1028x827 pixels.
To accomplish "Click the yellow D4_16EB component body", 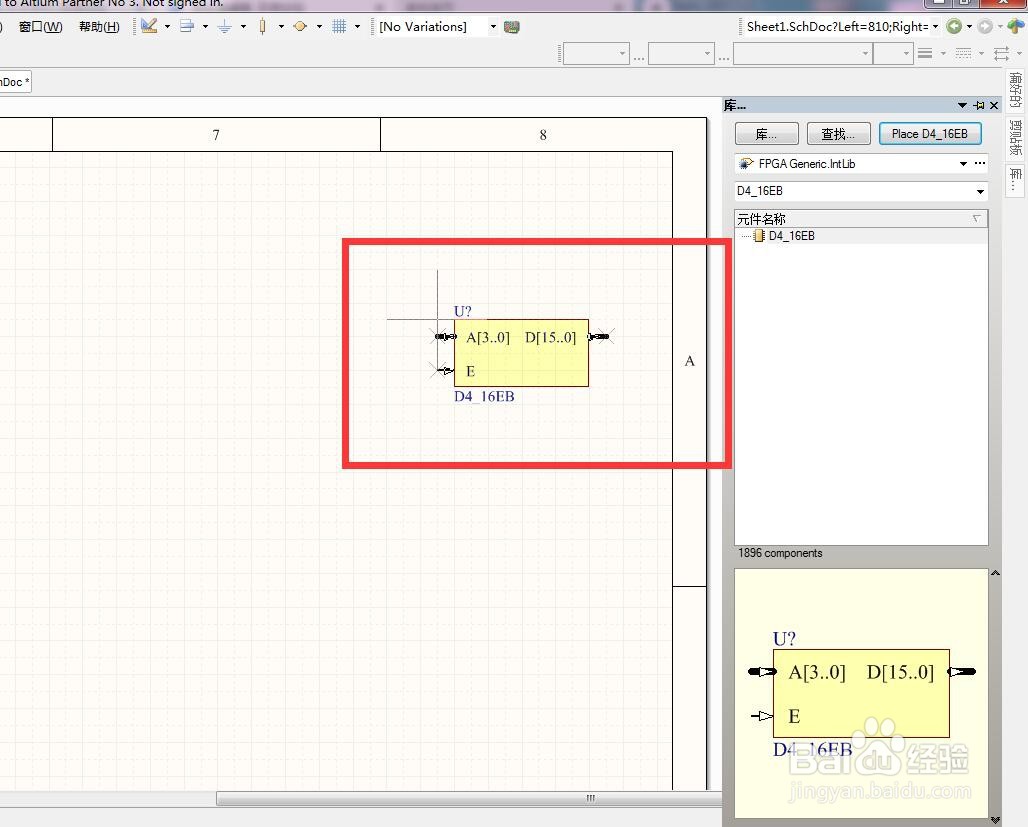I will coord(521,353).
